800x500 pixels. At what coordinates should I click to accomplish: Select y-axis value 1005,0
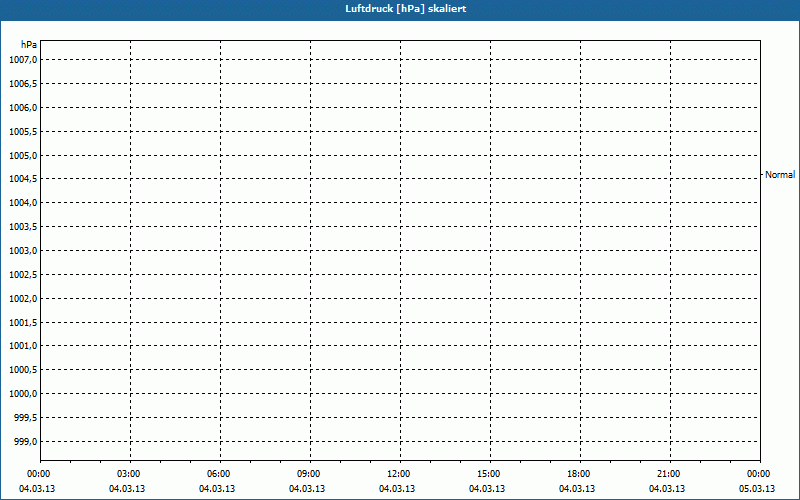click(x=23, y=155)
